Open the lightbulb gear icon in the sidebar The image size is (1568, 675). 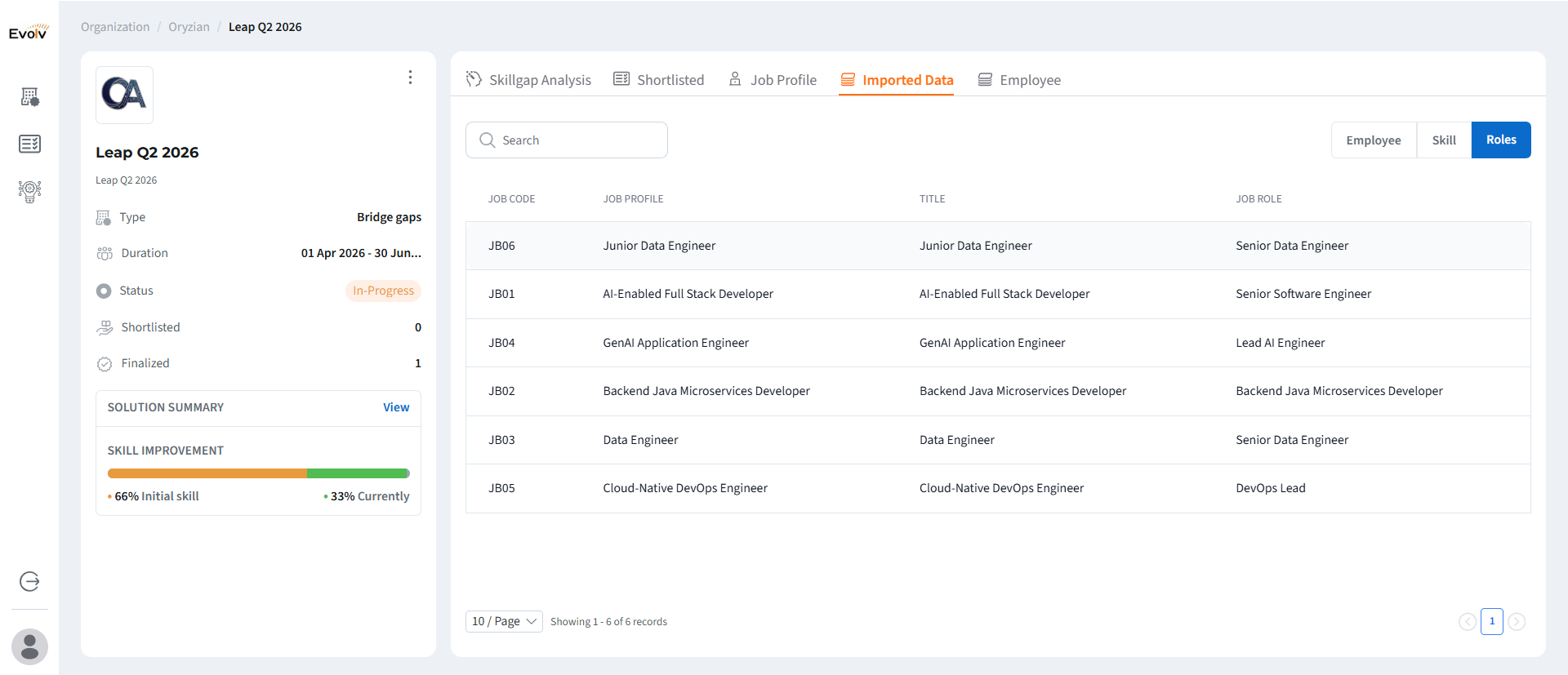point(29,191)
